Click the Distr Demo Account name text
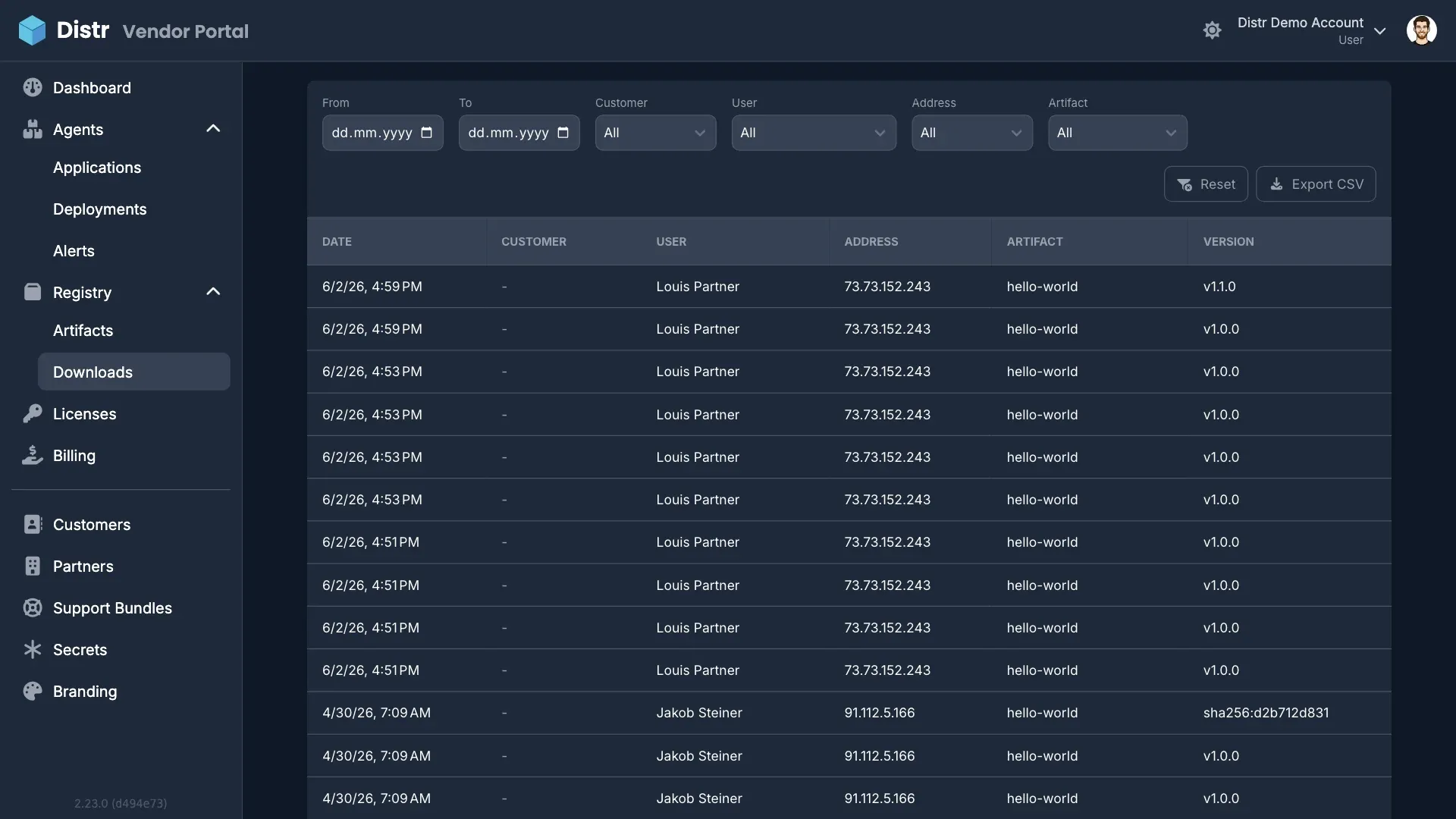 pos(1300,23)
